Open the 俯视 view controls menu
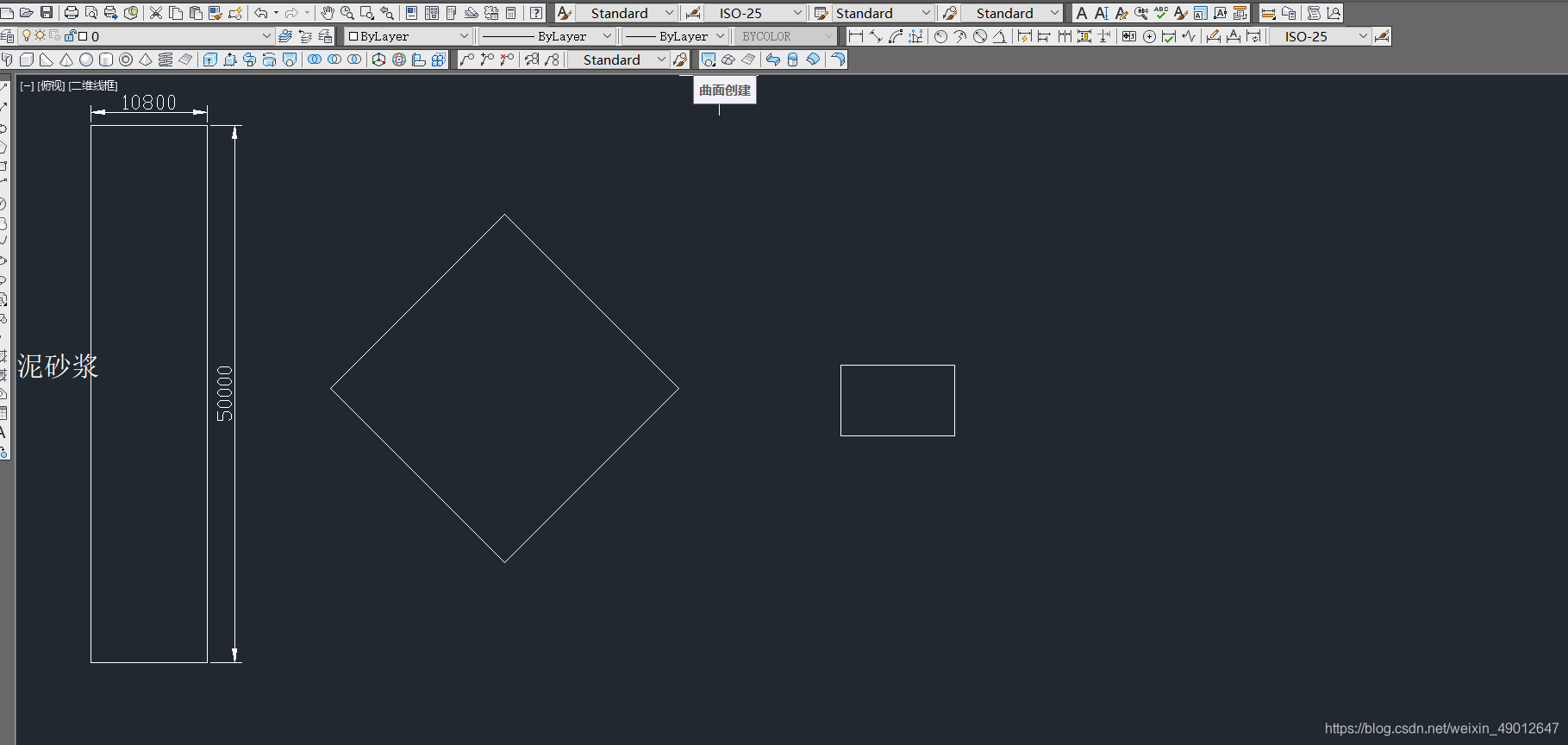Screen dimensions: 1568x745 pyautogui.click(x=51, y=85)
